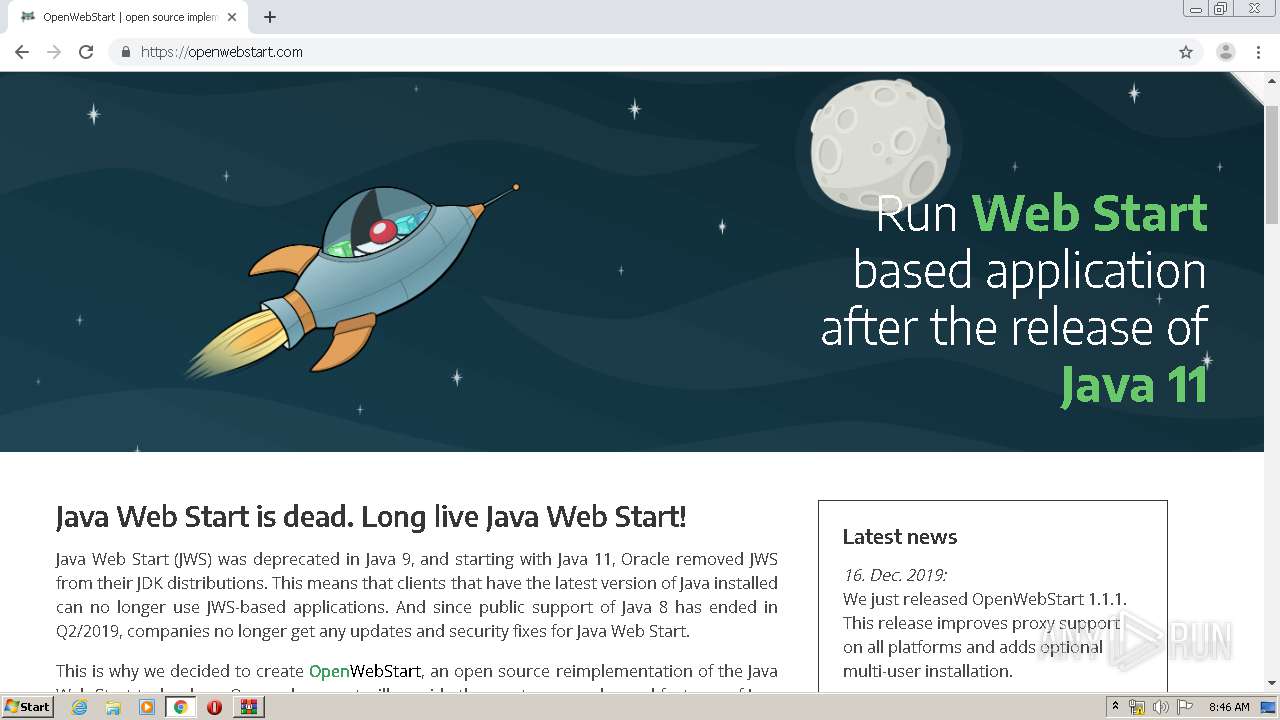Click the scrollbar up arrow
Viewport: 1280px width, 720px height.
[x=1272, y=80]
